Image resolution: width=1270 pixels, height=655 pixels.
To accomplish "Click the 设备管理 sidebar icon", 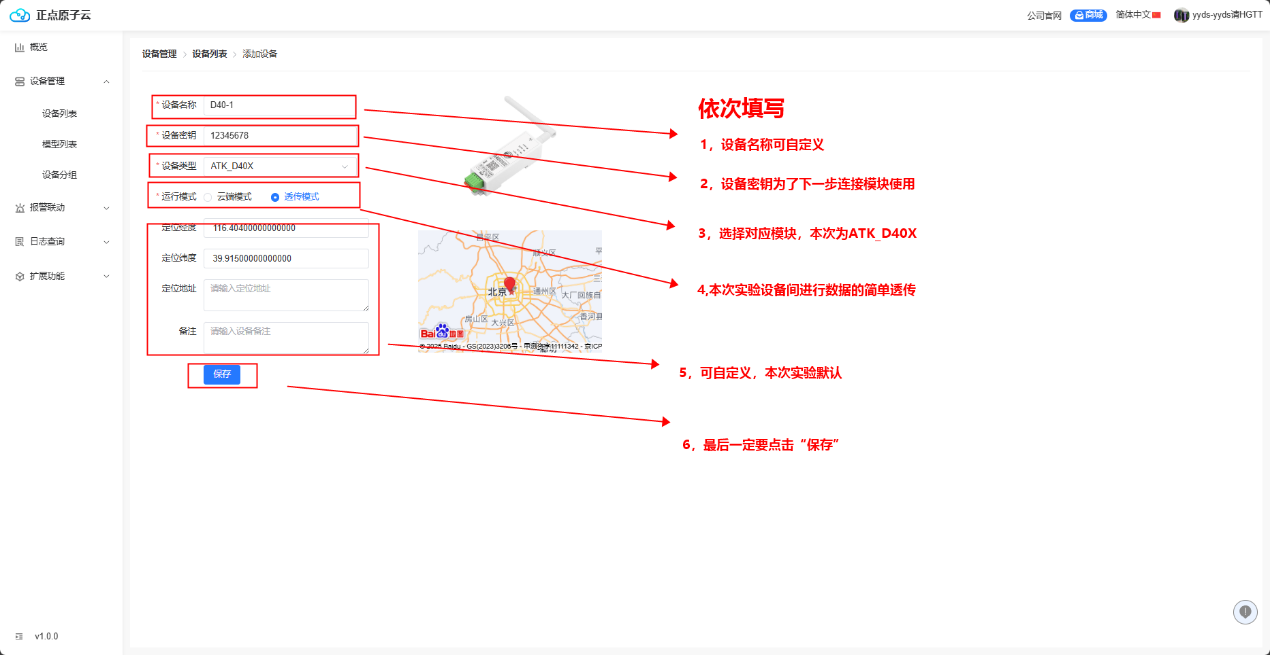I will pyautogui.click(x=19, y=81).
